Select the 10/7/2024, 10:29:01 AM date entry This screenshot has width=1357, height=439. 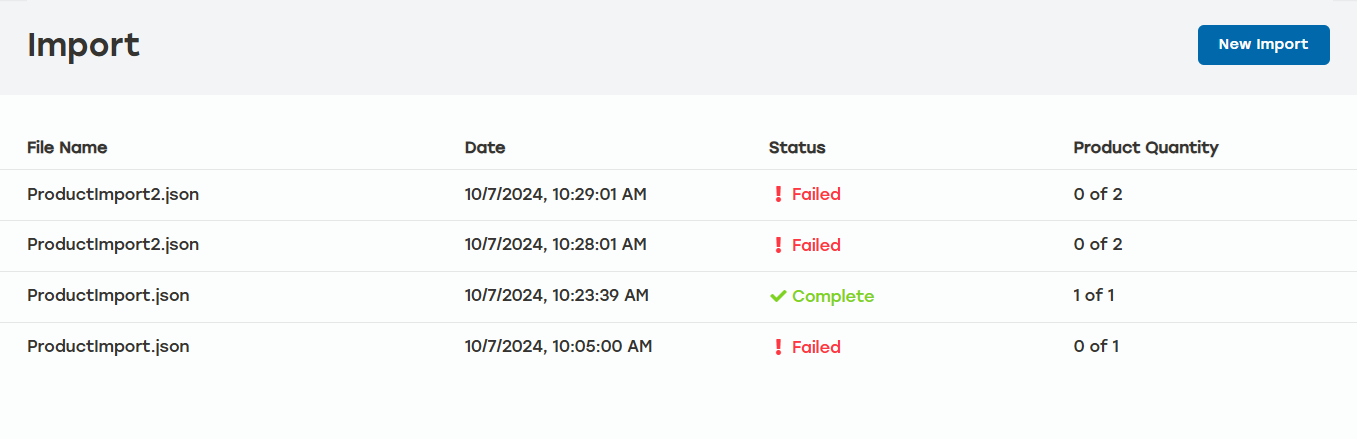[x=555, y=195]
